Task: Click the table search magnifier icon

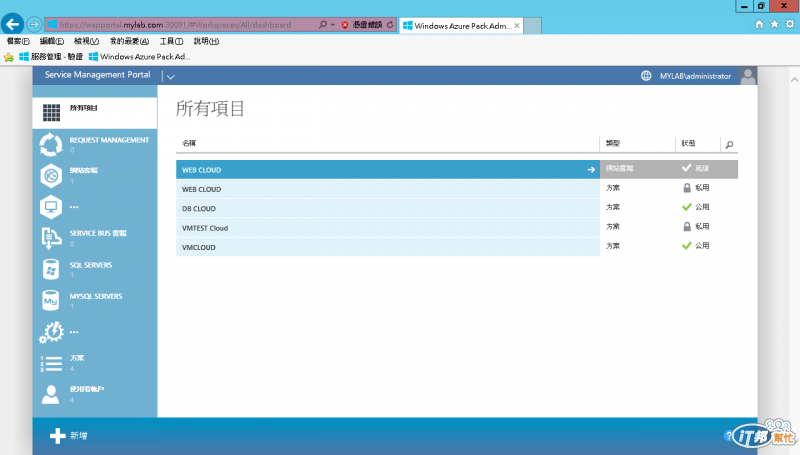Action: click(730, 145)
